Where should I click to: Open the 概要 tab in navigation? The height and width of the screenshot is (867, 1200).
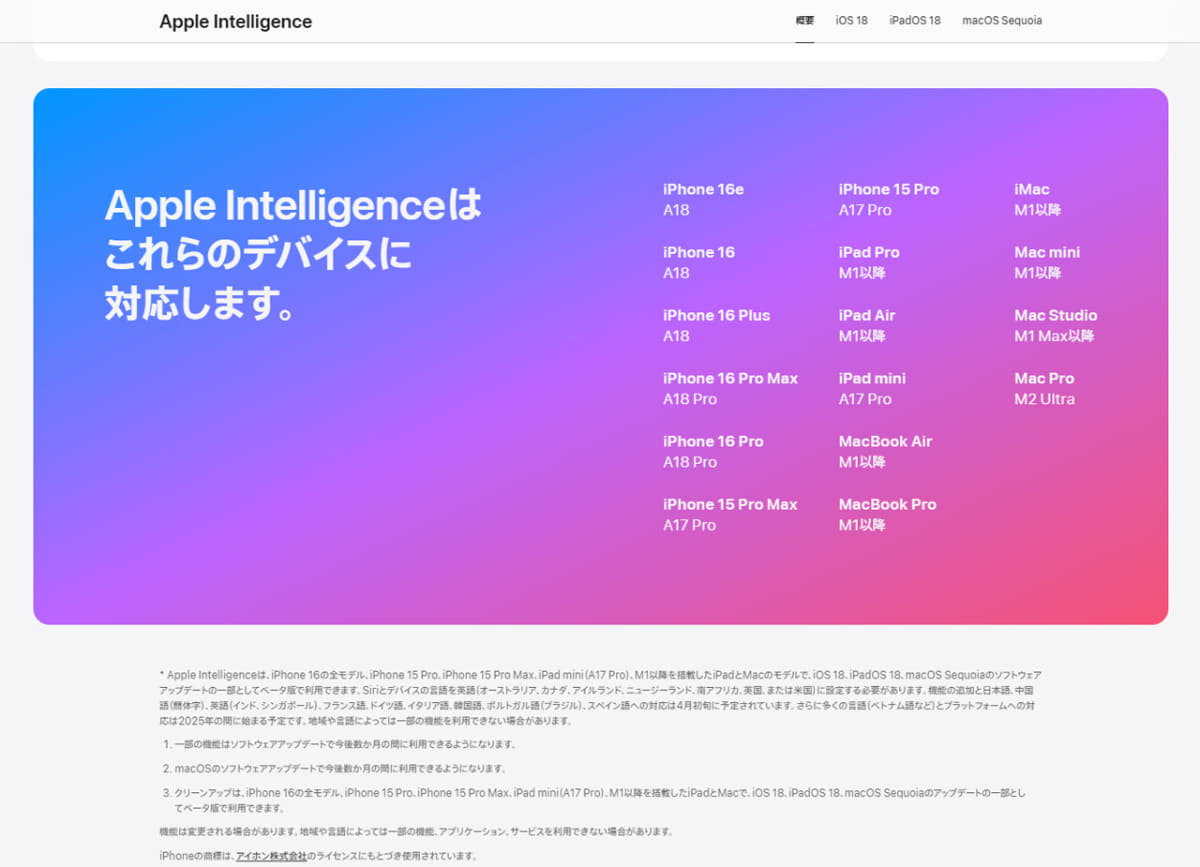point(804,20)
